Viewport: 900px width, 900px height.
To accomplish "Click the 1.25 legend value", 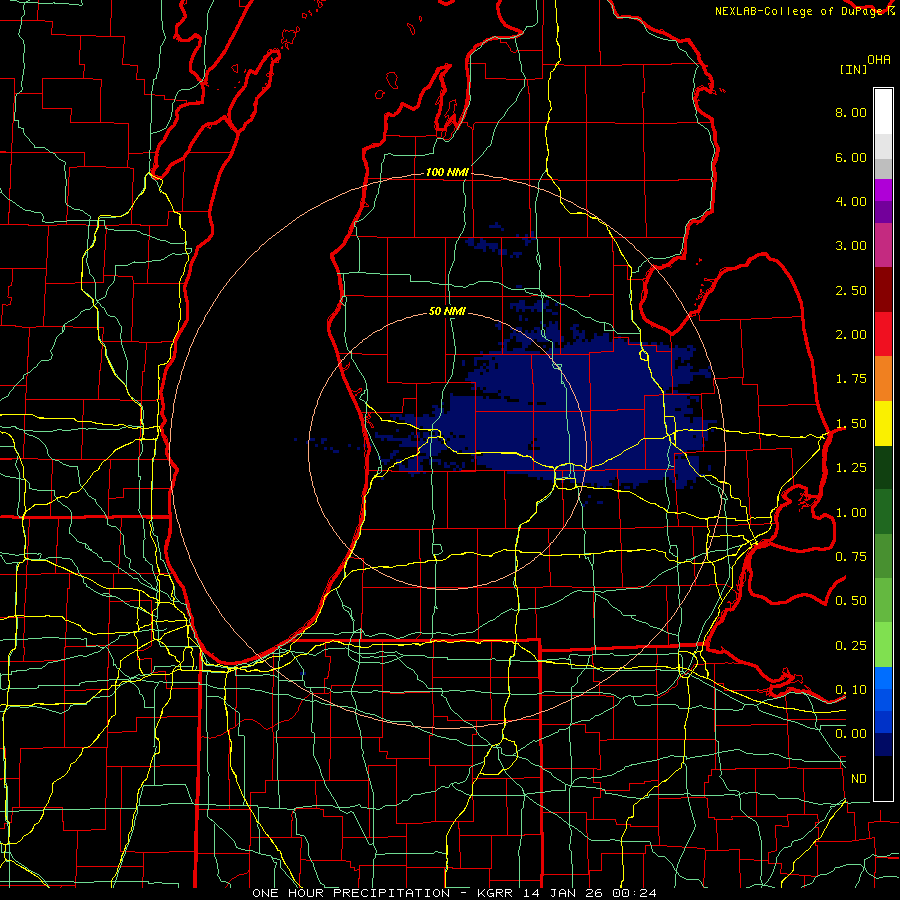I will pyautogui.click(x=851, y=468).
